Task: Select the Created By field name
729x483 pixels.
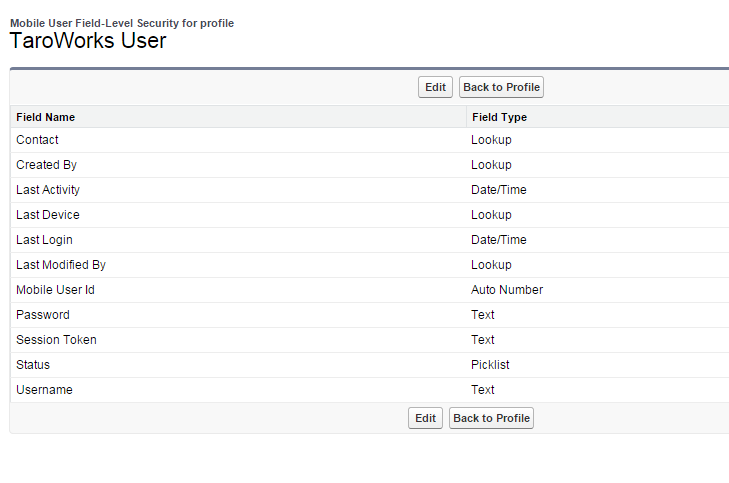Action: 46,165
